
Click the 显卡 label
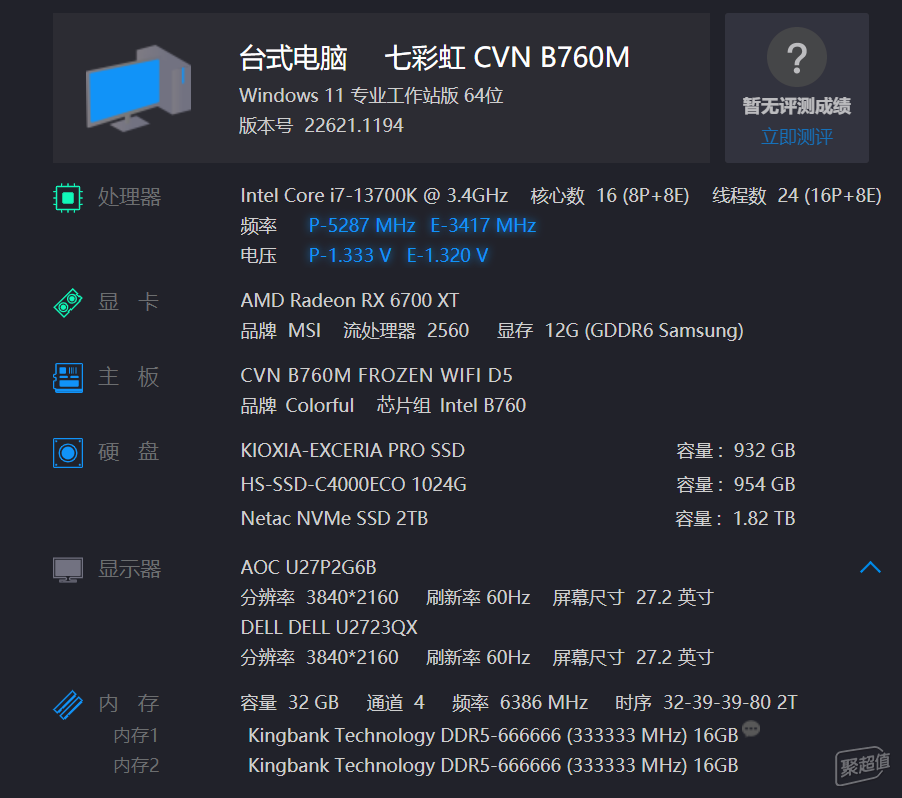coord(129,302)
